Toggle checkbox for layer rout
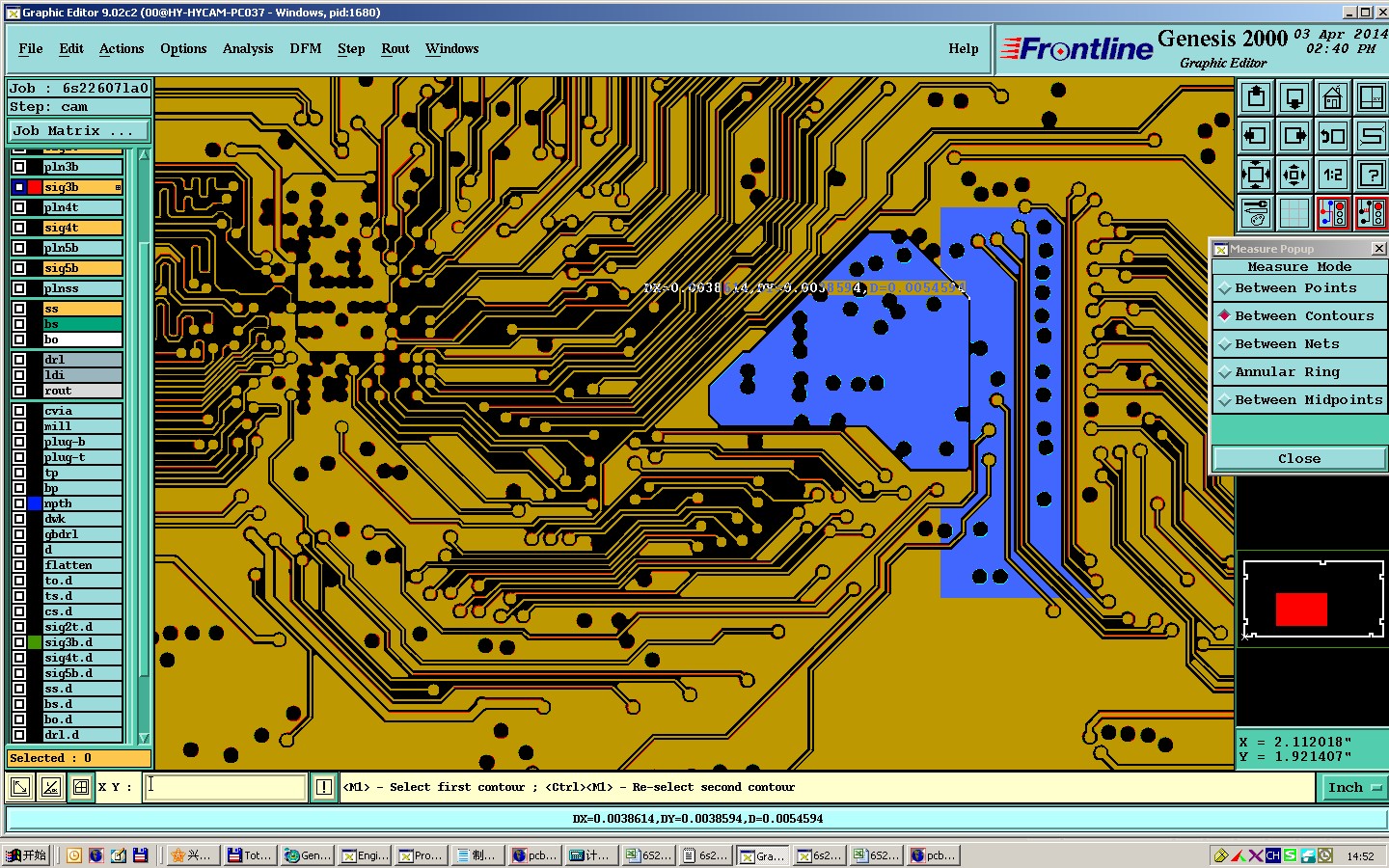 (x=19, y=391)
